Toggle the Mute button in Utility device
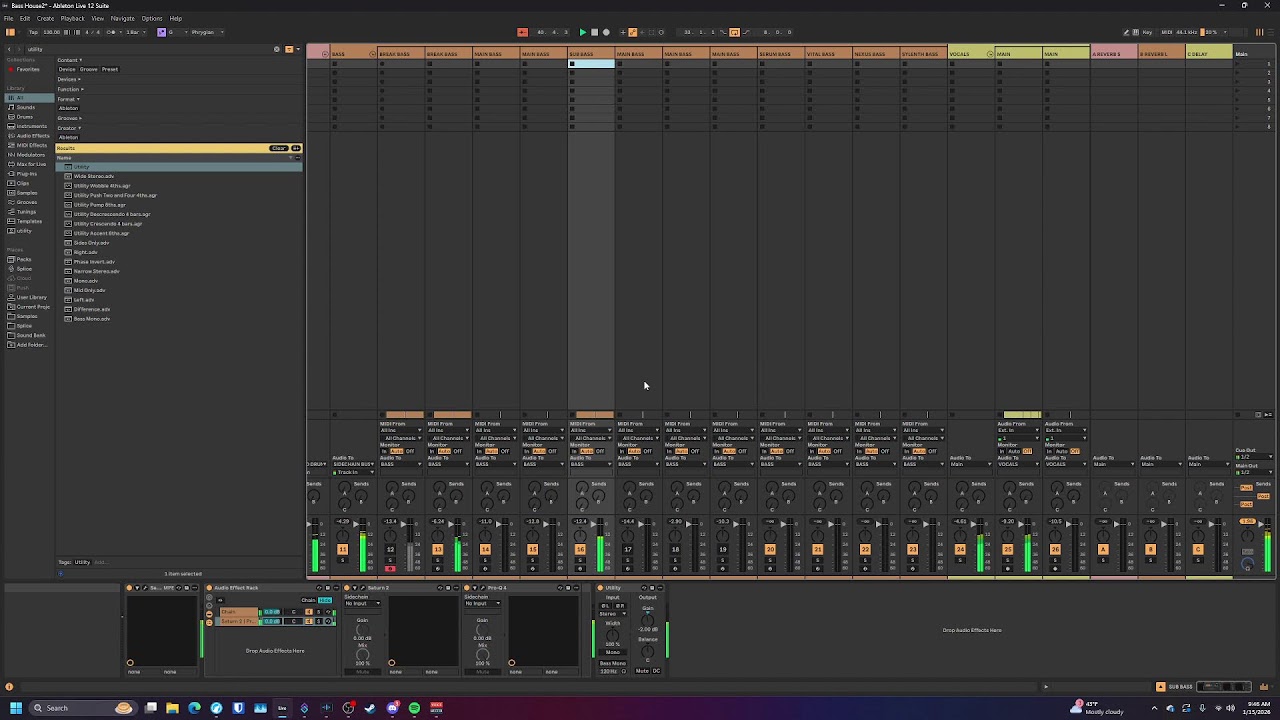The width and height of the screenshot is (1280, 720). click(642, 671)
